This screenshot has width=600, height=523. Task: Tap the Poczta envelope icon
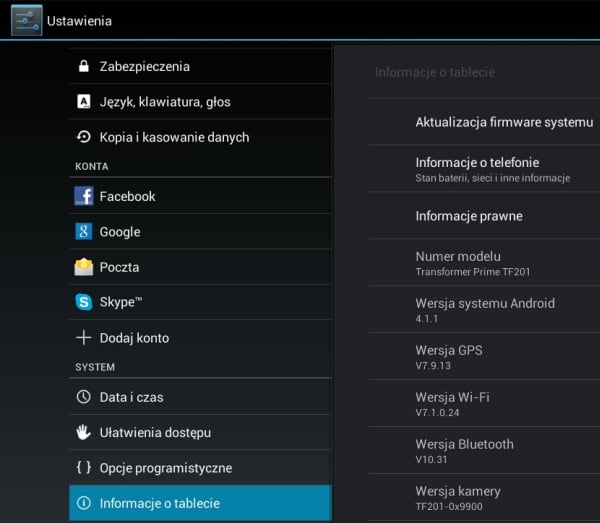[84, 267]
